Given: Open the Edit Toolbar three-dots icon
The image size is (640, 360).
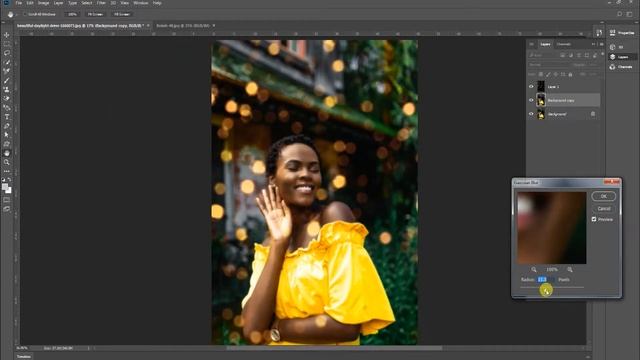Looking at the screenshot, I should (x=7, y=171).
